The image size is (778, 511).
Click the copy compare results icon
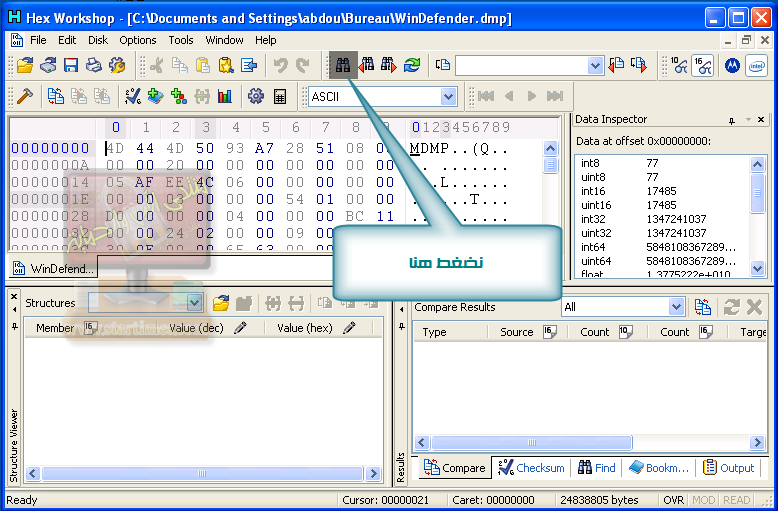[703, 307]
